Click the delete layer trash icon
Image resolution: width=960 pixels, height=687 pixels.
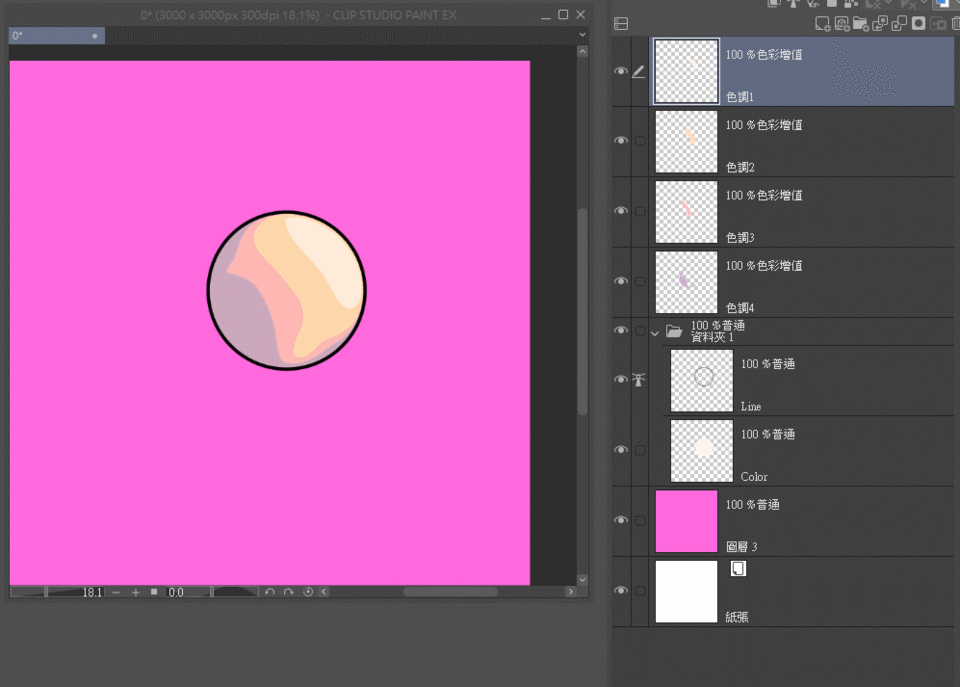957,23
